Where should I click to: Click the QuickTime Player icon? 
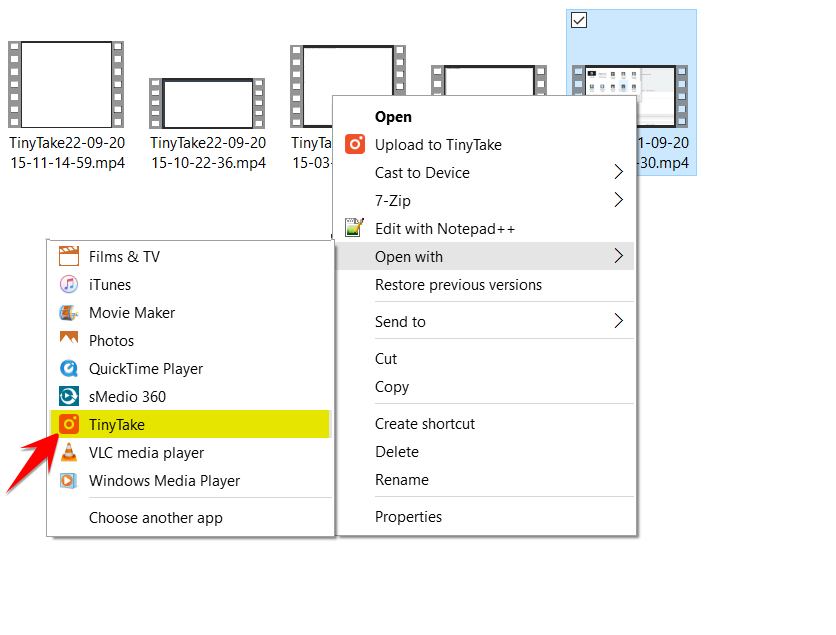click(69, 368)
